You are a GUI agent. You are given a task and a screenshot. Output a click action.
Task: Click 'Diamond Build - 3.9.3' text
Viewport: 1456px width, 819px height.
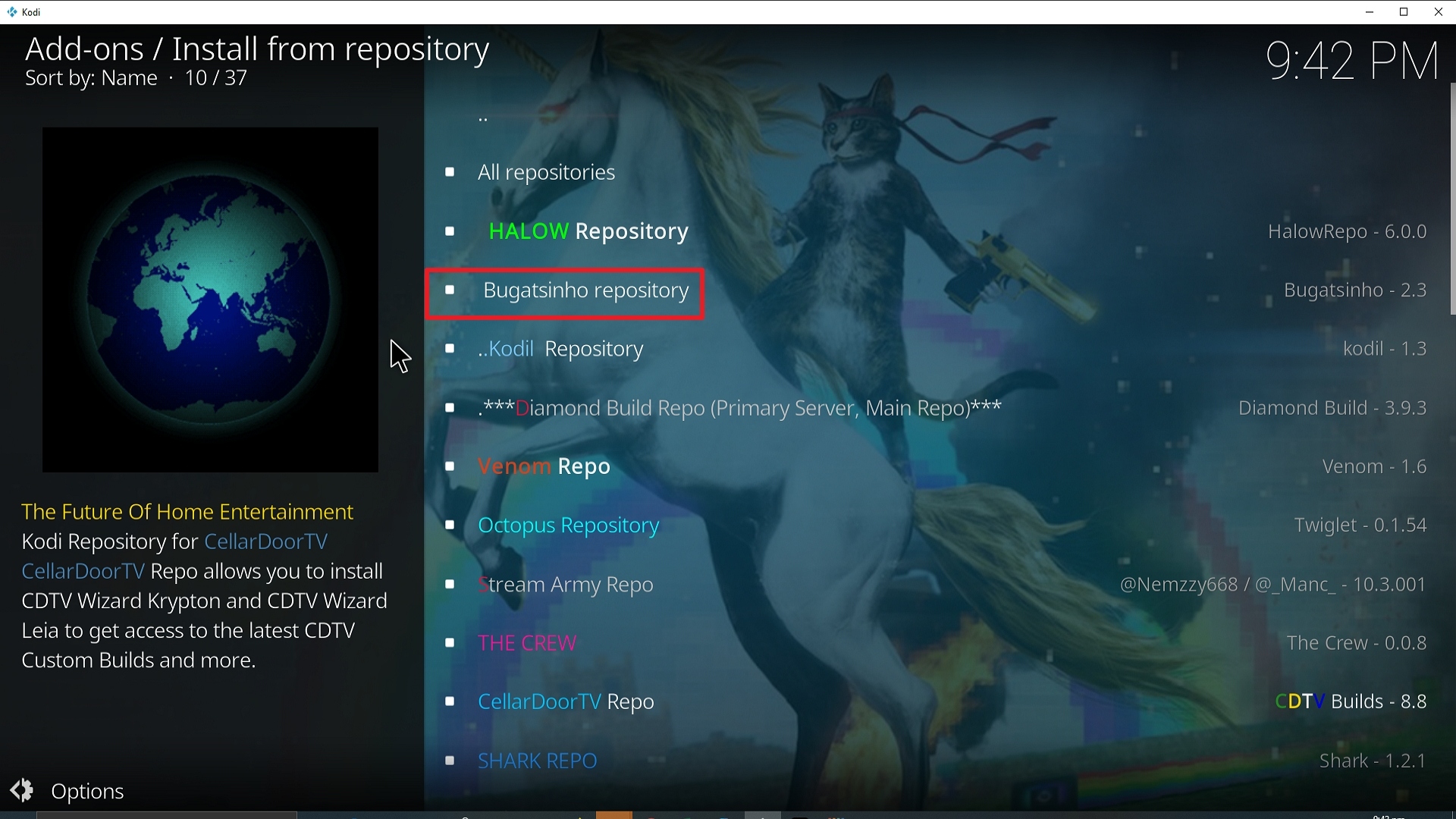(1332, 408)
